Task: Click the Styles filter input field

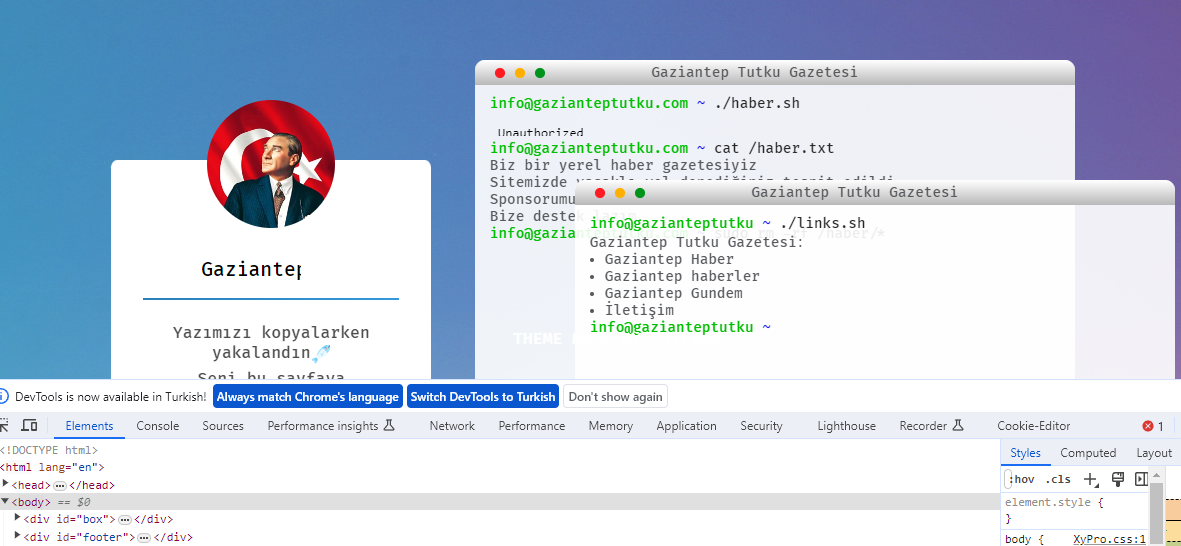Action: [1007, 479]
